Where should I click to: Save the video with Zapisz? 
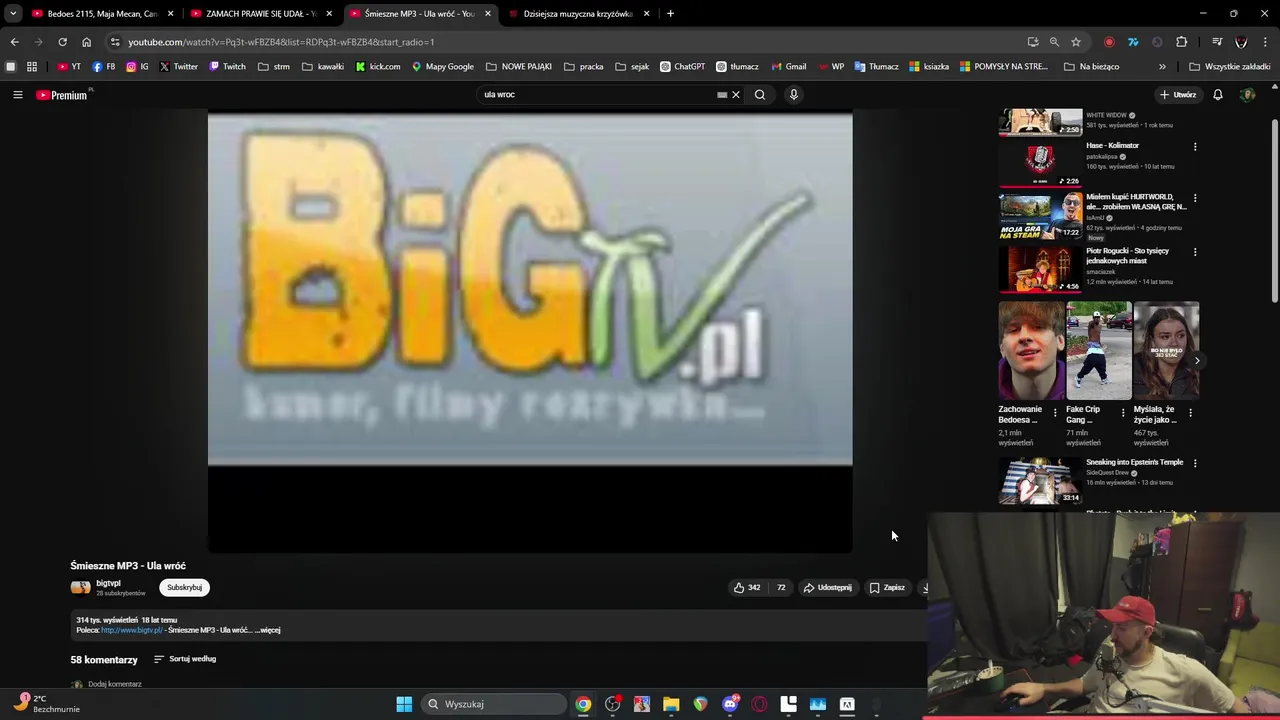(887, 588)
